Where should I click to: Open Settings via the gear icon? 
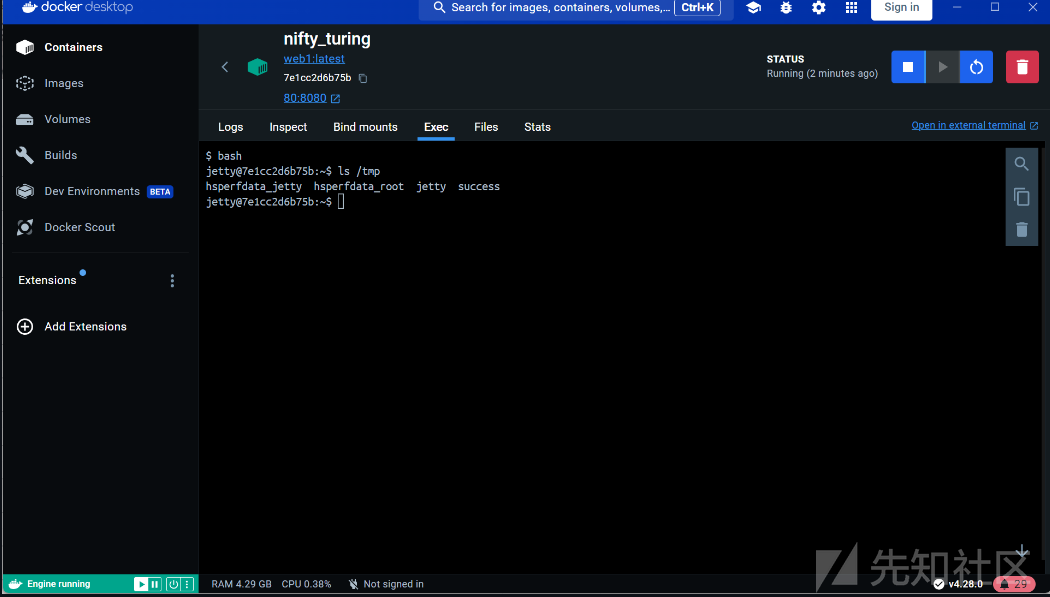[x=818, y=7]
